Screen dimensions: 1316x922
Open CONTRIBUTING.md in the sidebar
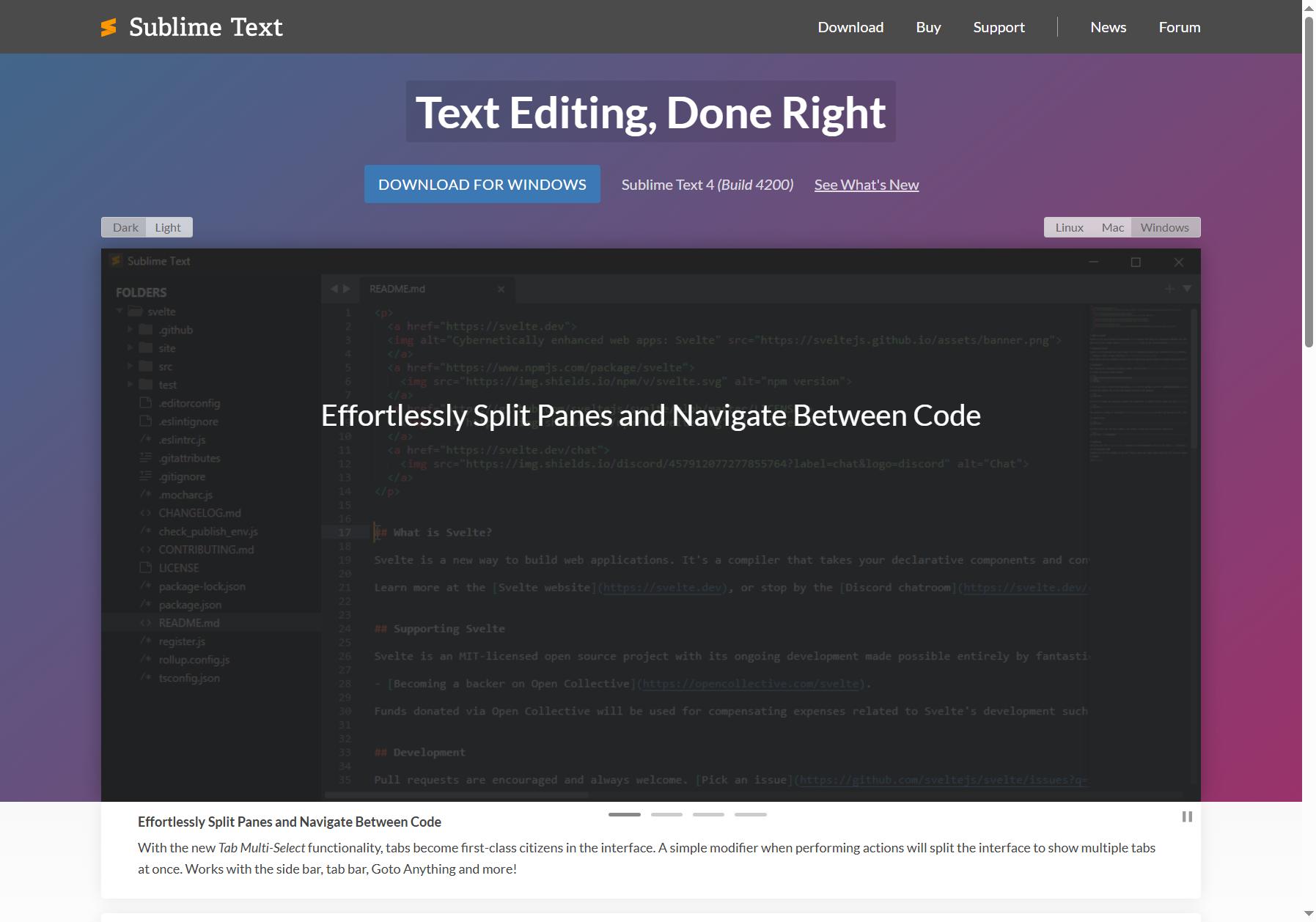[206, 550]
